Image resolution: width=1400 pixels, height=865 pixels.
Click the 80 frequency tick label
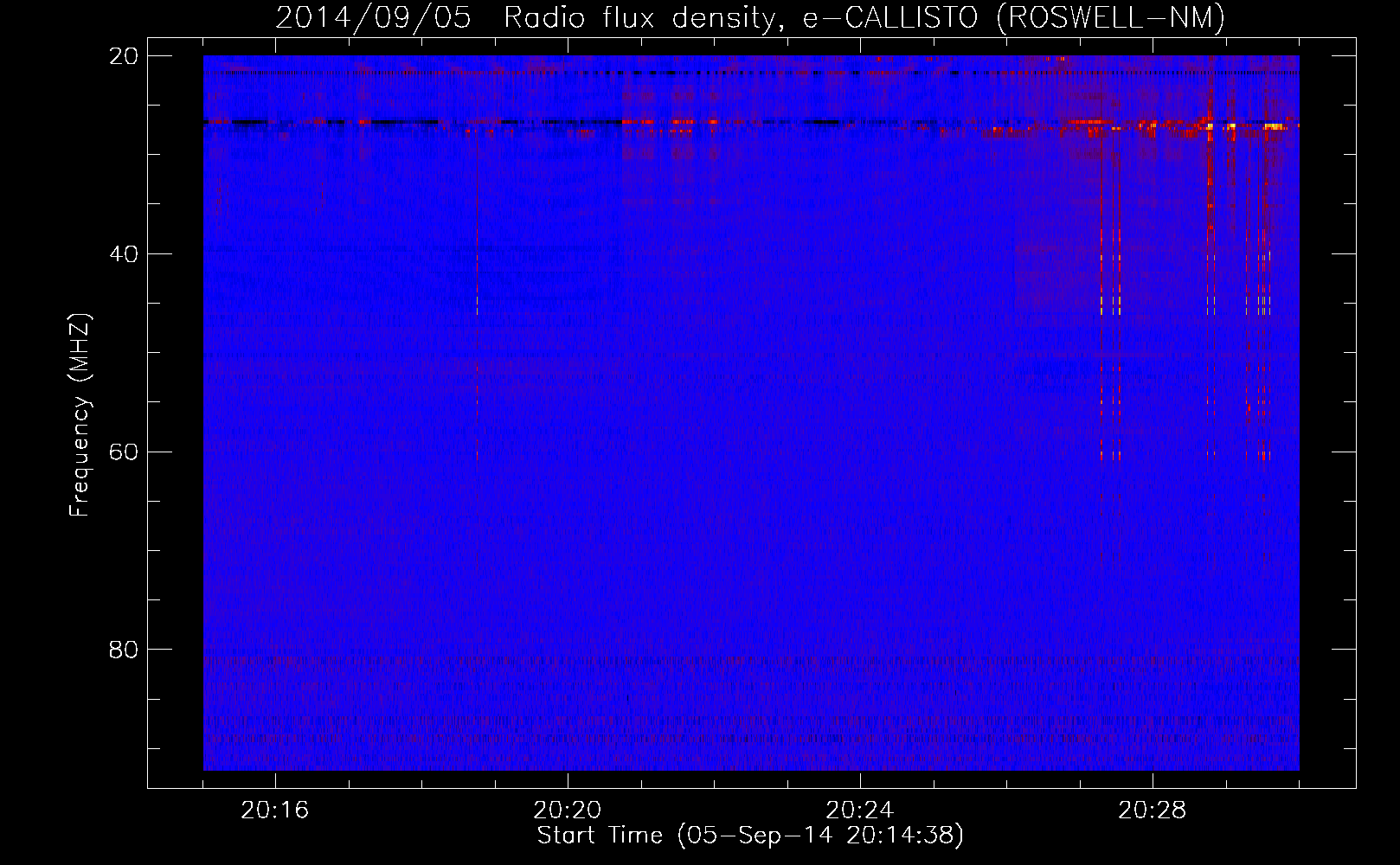124,650
